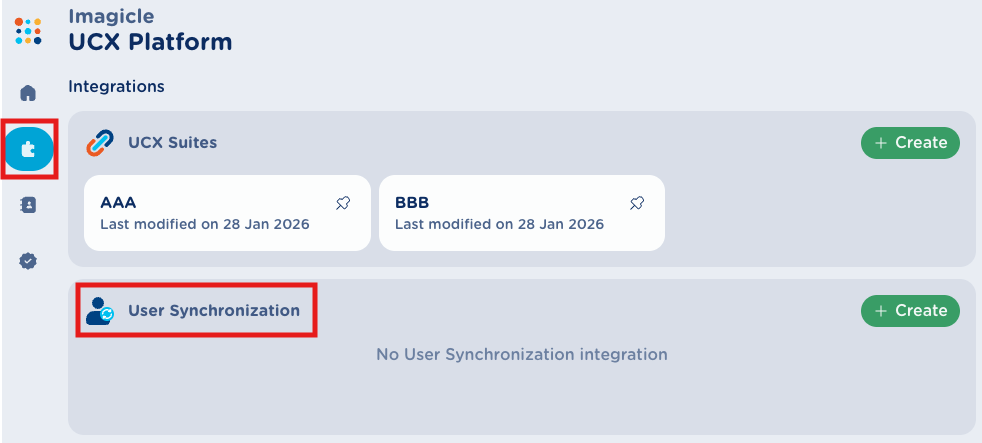
Task: Select the User Synchronization section title
Action: click(x=213, y=311)
